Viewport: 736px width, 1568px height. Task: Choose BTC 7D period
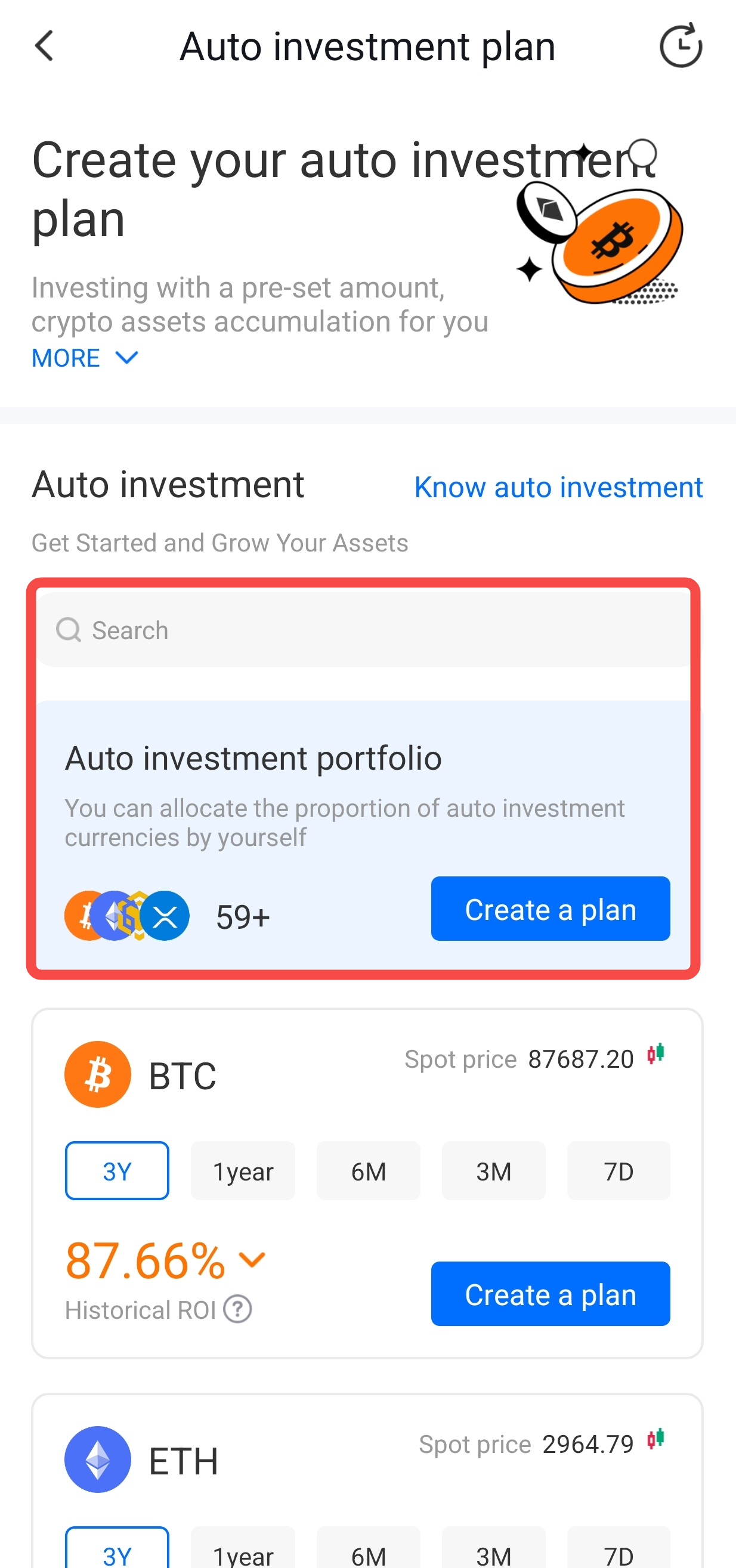618,1170
